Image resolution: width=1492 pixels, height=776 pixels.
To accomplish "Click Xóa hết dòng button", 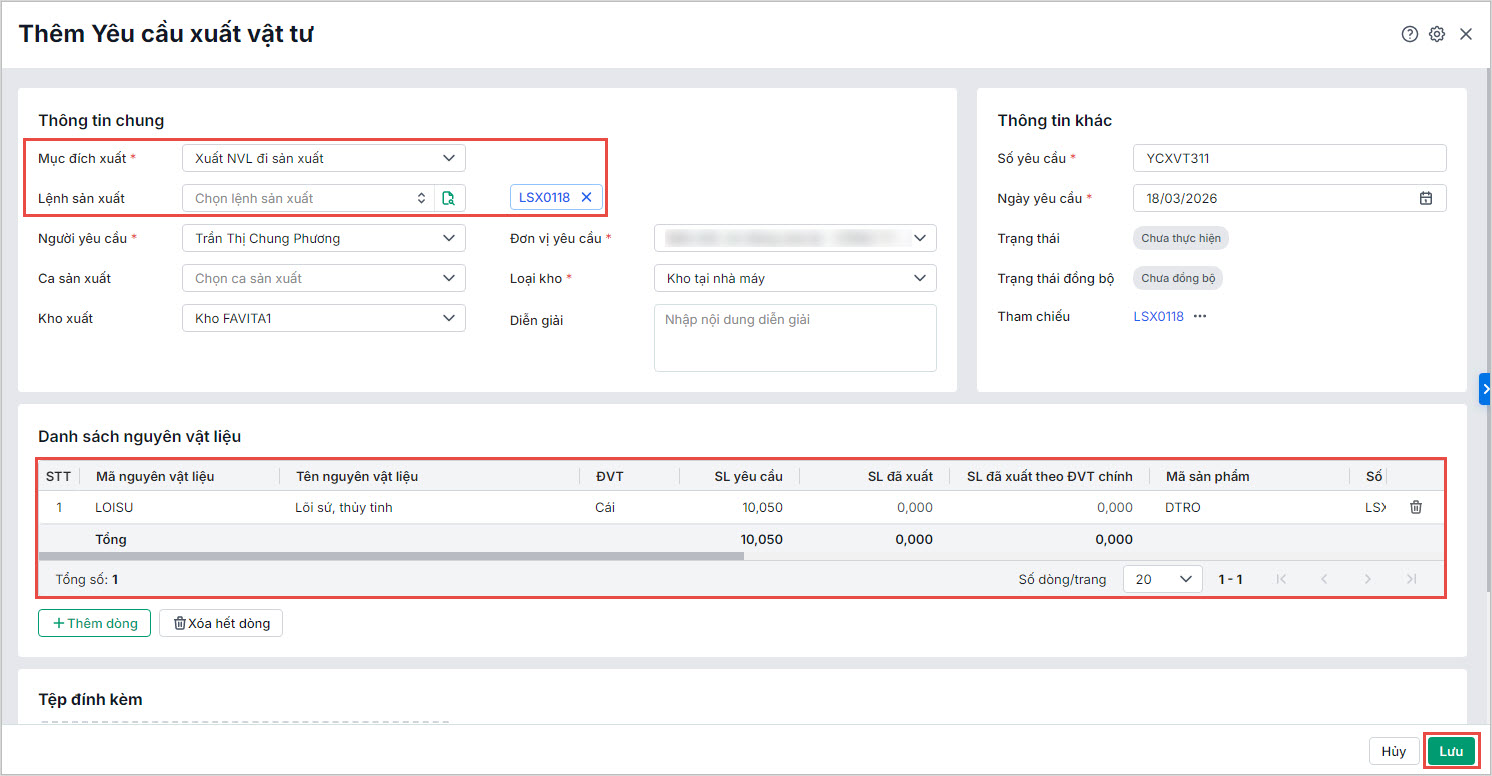I will click(221, 623).
